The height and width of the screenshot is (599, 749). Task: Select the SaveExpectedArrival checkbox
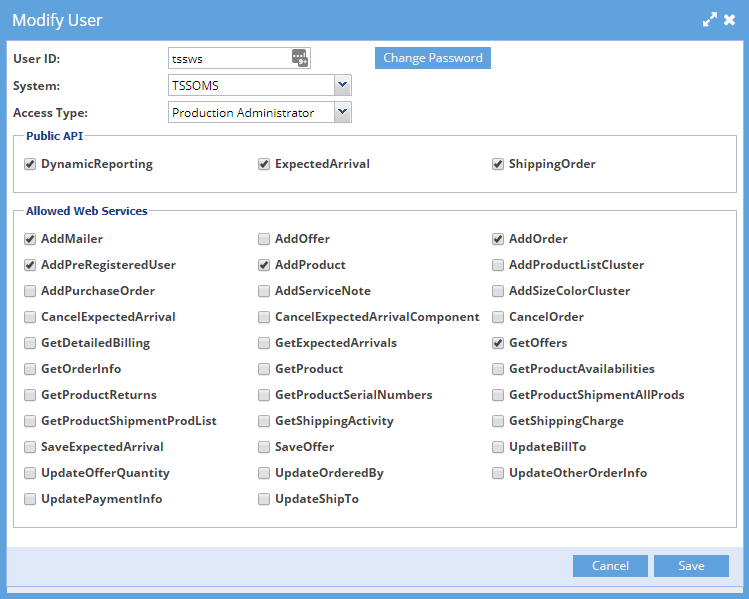click(x=30, y=447)
